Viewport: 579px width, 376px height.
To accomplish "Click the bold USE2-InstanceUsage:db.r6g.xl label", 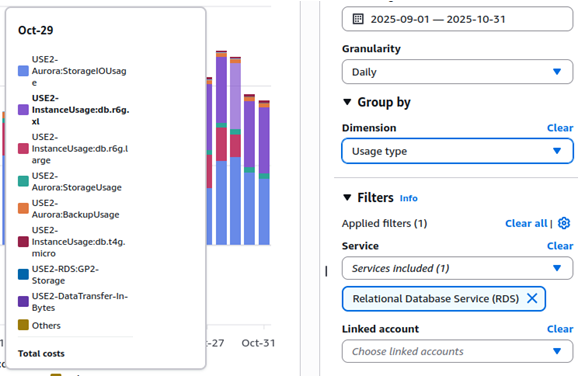I will [80, 110].
